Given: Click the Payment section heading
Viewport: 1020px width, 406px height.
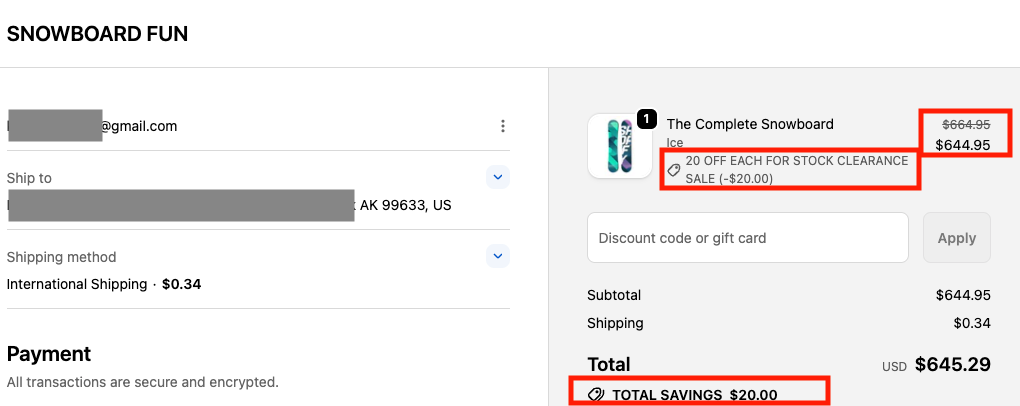Looking at the screenshot, I should pyautogui.click(x=49, y=353).
